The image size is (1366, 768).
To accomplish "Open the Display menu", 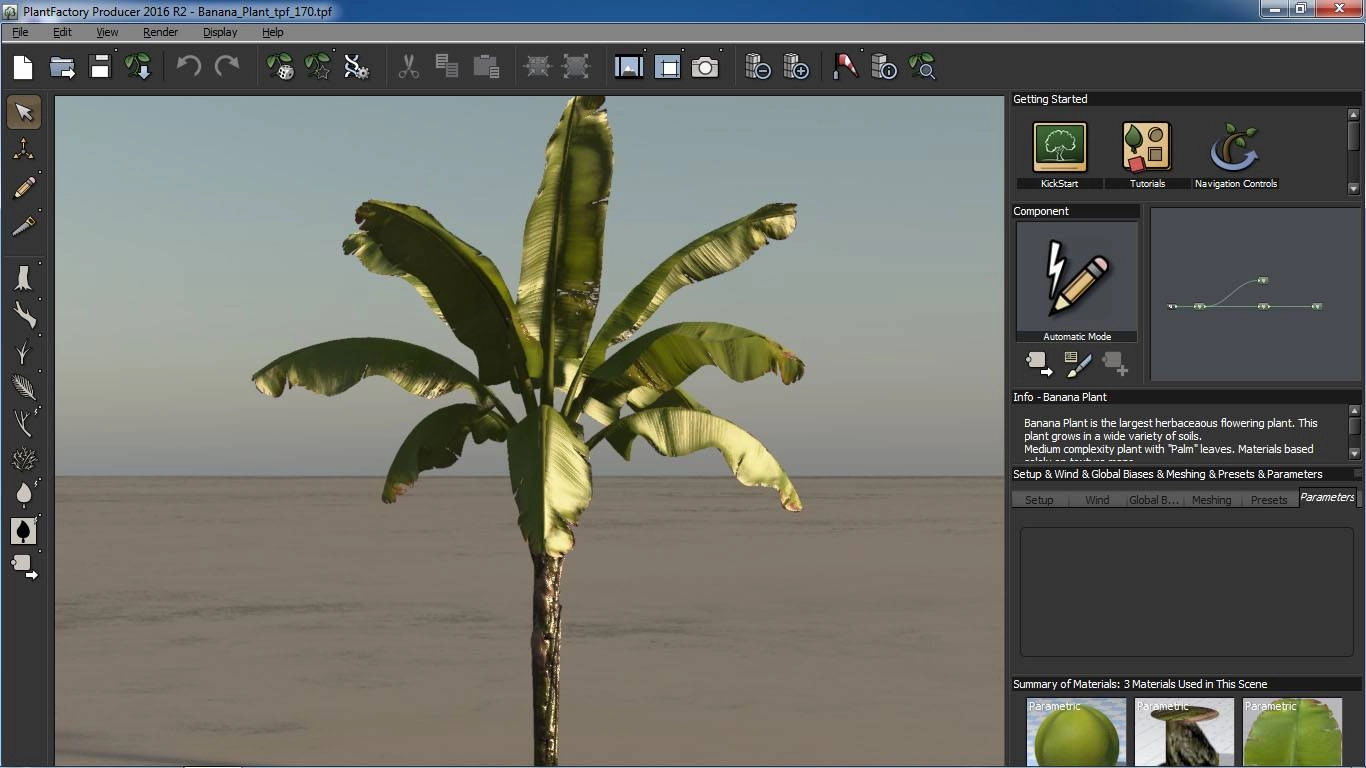I will [220, 32].
